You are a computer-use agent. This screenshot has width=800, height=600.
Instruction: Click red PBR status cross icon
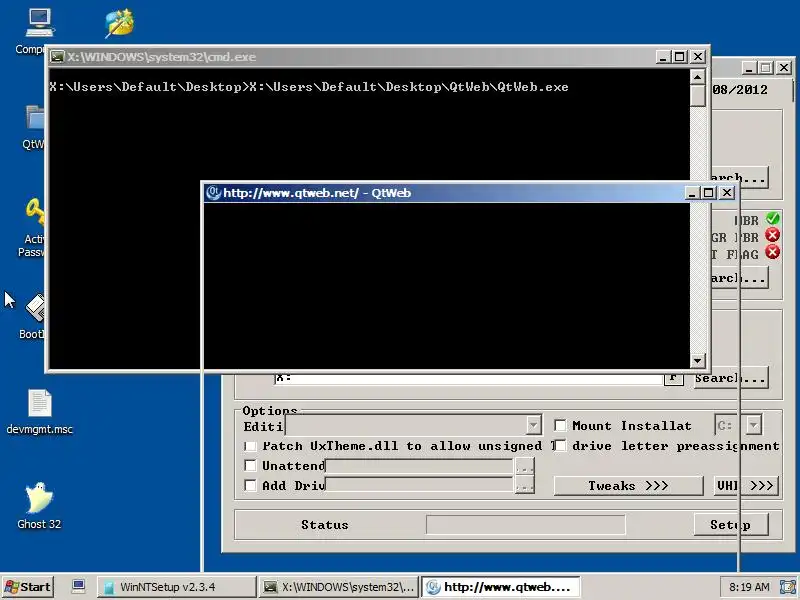pyautogui.click(x=772, y=235)
